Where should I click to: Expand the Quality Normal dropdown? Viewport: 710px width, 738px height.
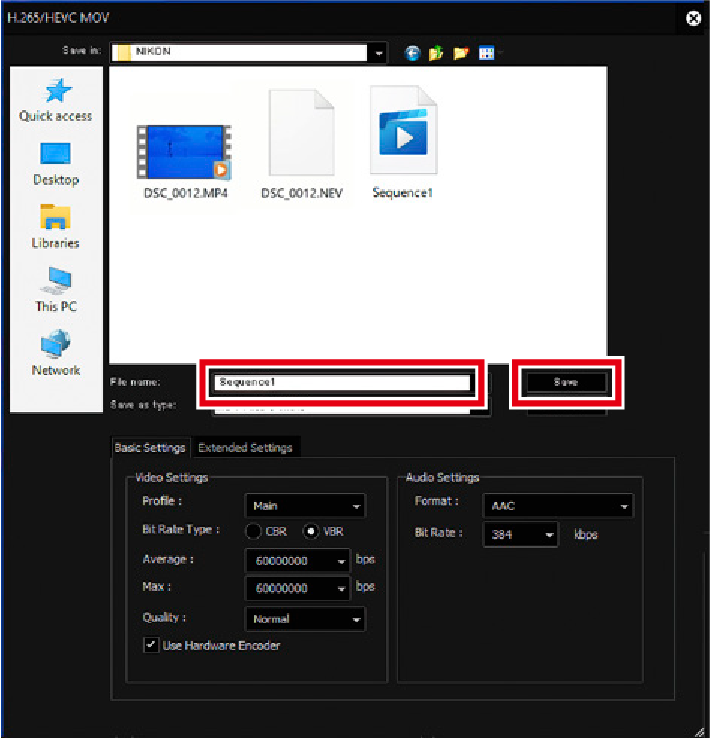tap(305, 619)
